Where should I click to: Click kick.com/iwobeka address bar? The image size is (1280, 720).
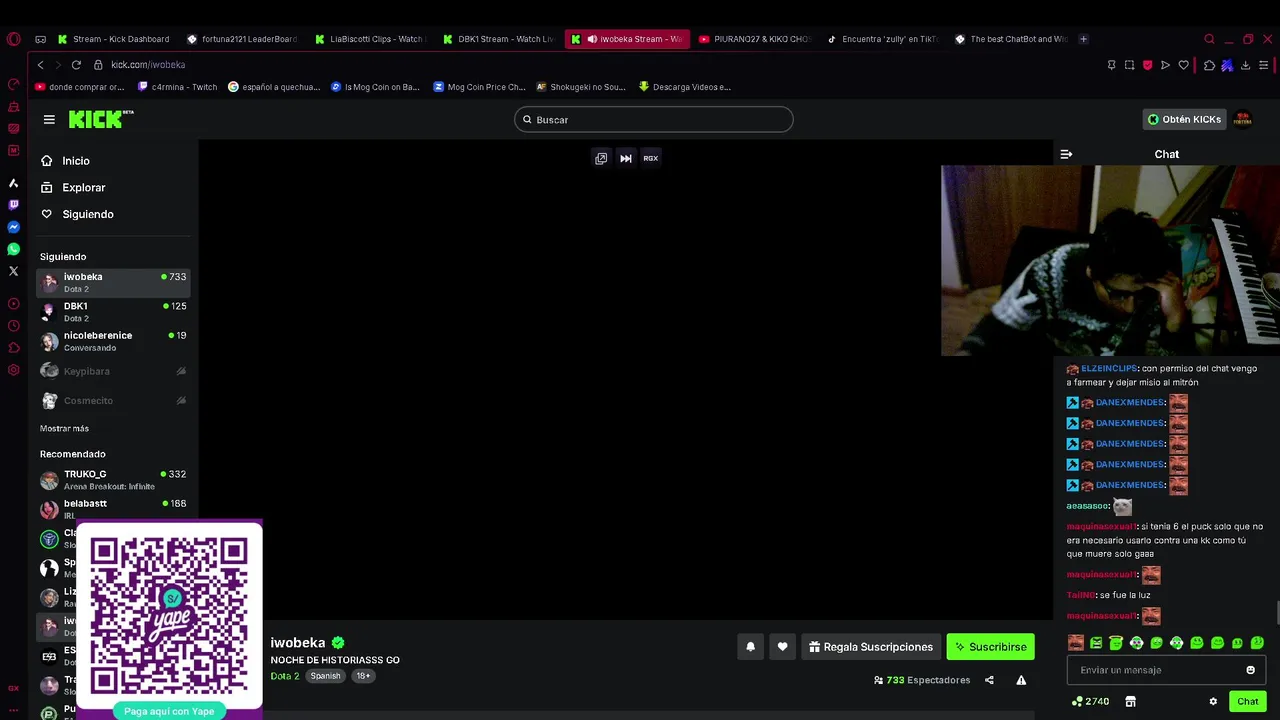coord(148,65)
